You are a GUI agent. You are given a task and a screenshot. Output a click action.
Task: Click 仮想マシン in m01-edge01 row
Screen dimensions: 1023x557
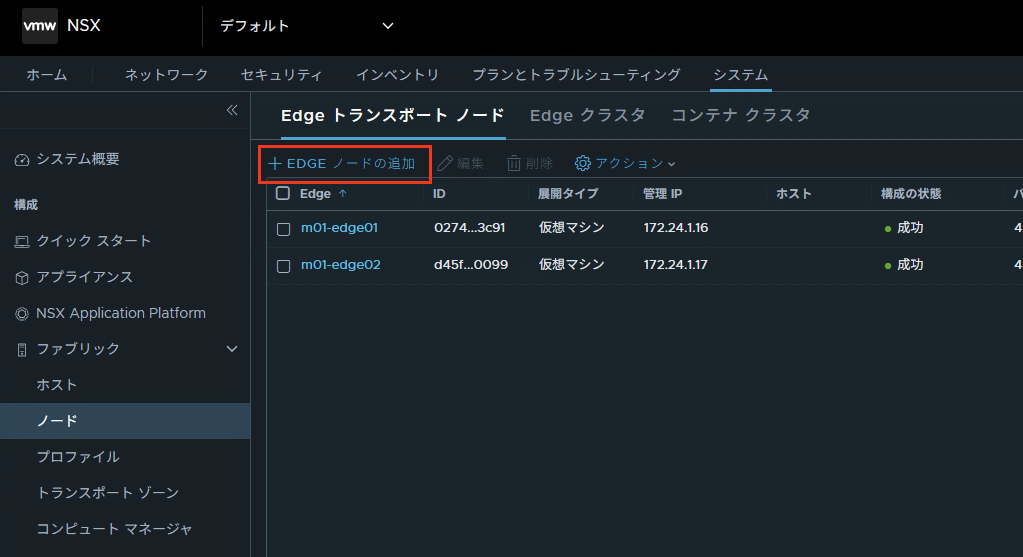[572, 228]
